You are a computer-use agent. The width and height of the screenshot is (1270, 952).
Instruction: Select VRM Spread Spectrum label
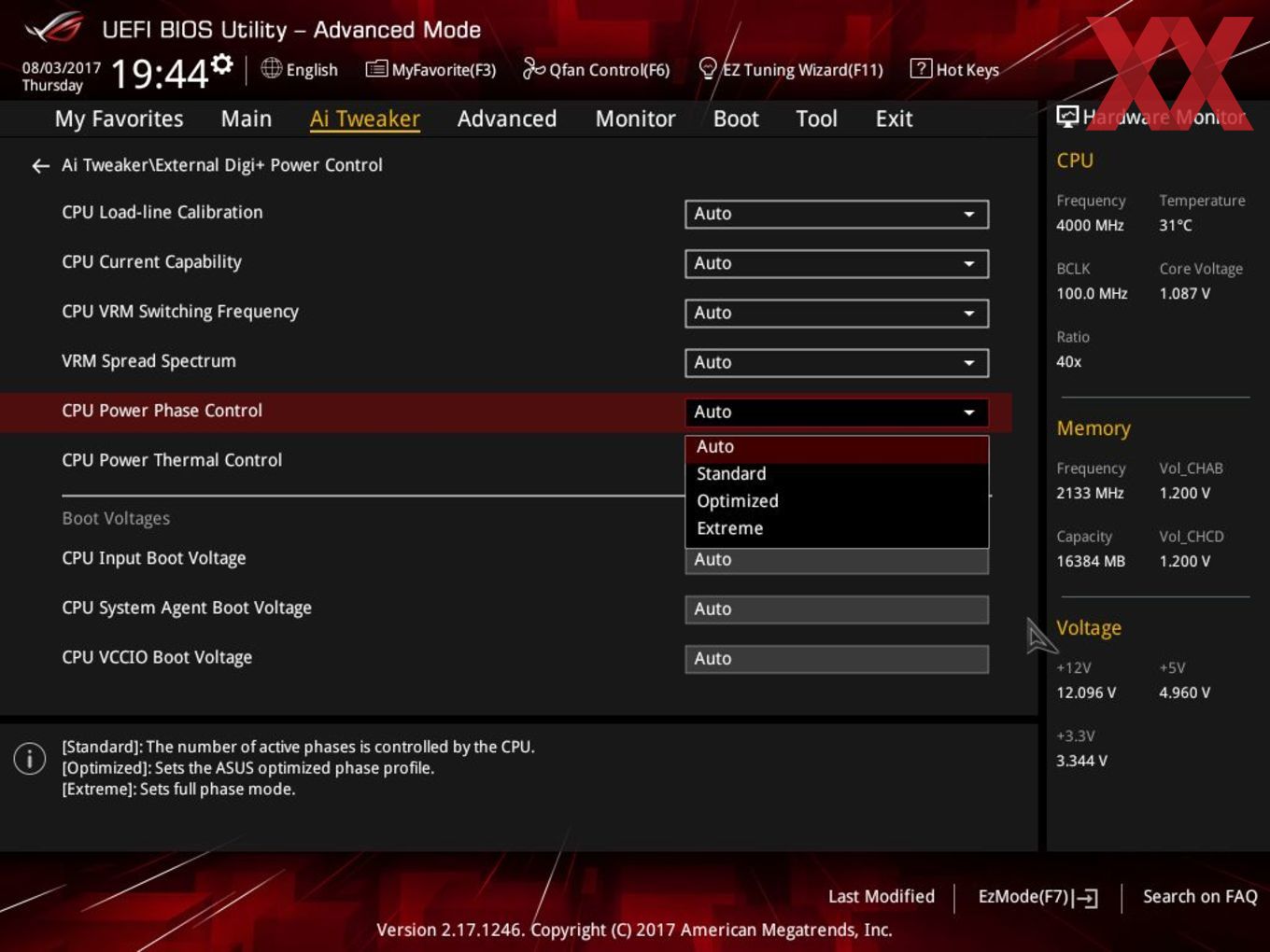click(148, 361)
